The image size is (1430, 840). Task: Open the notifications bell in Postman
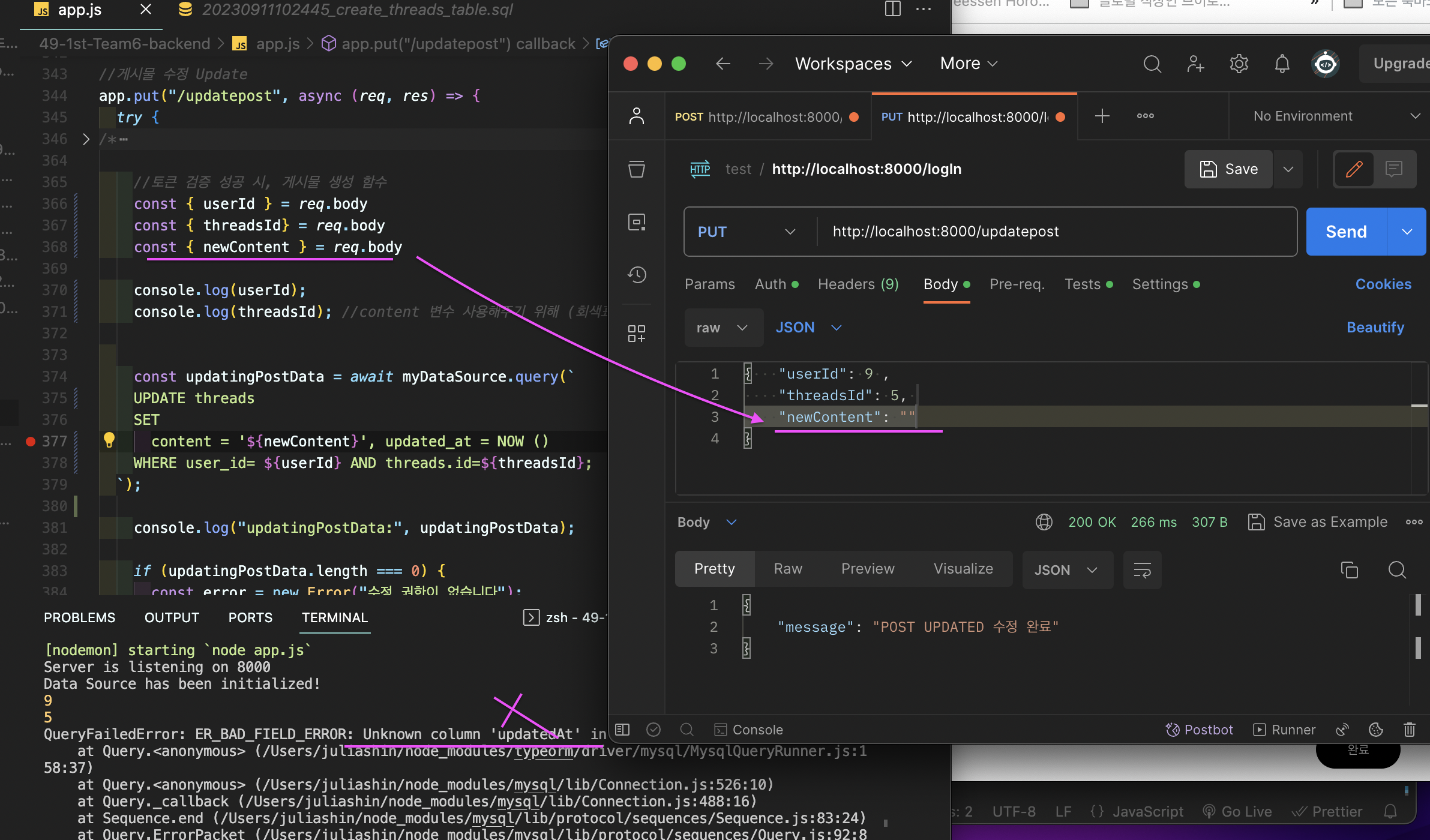point(1282,64)
